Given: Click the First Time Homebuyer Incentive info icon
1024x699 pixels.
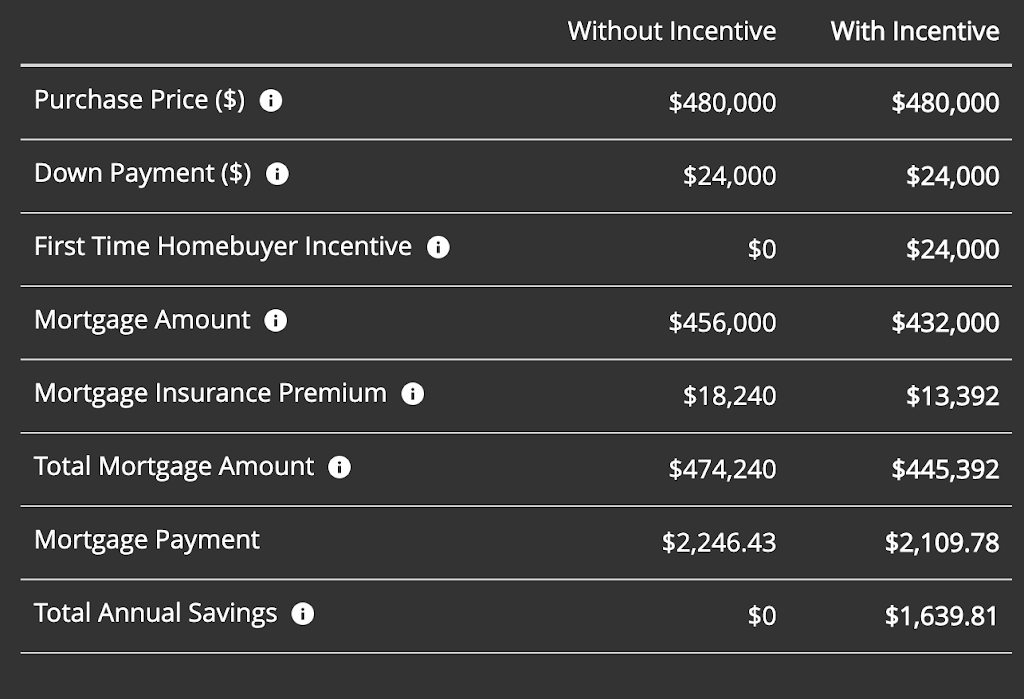Looking at the screenshot, I should point(438,247).
